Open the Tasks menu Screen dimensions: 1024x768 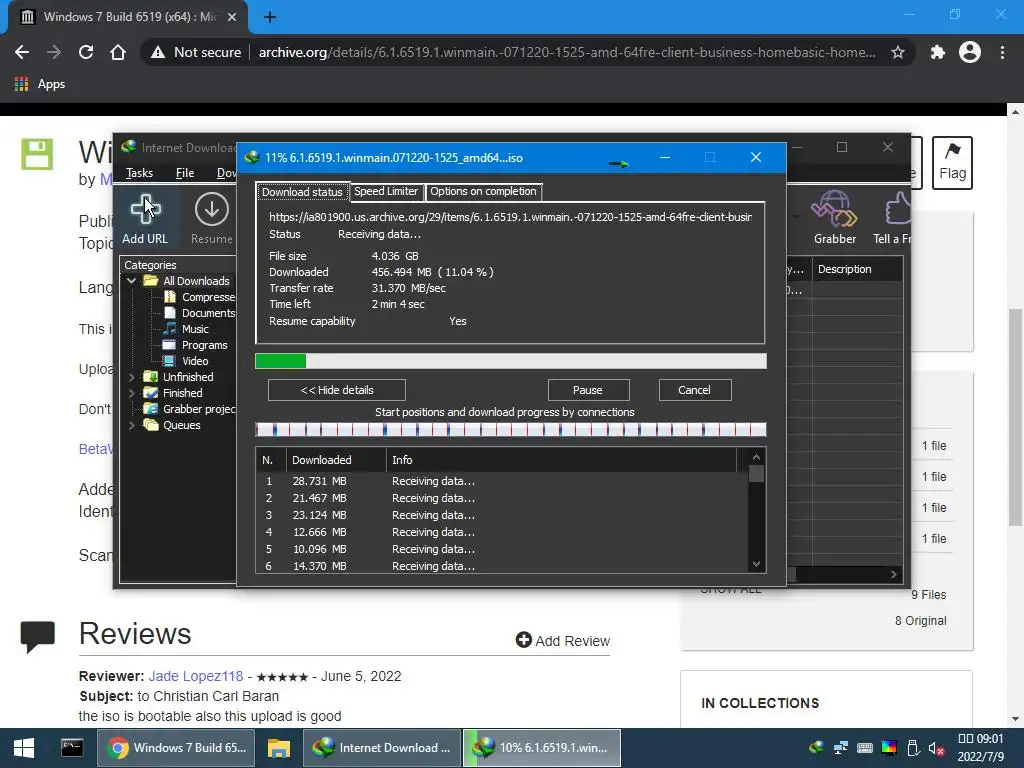139,172
